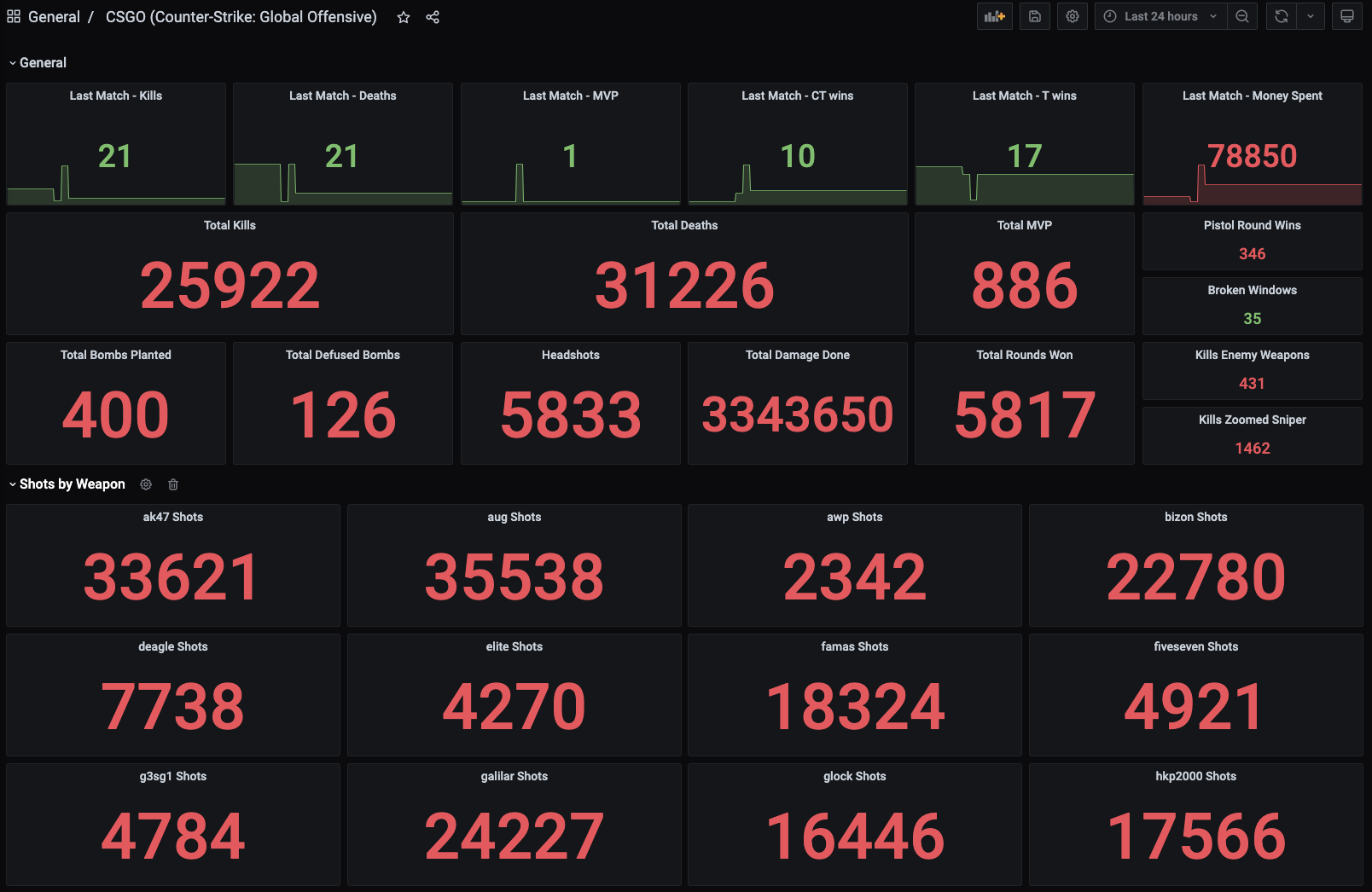Click the galilar Shots value 24227
Image resolution: width=1372 pixels, height=892 pixels.
(x=514, y=837)
